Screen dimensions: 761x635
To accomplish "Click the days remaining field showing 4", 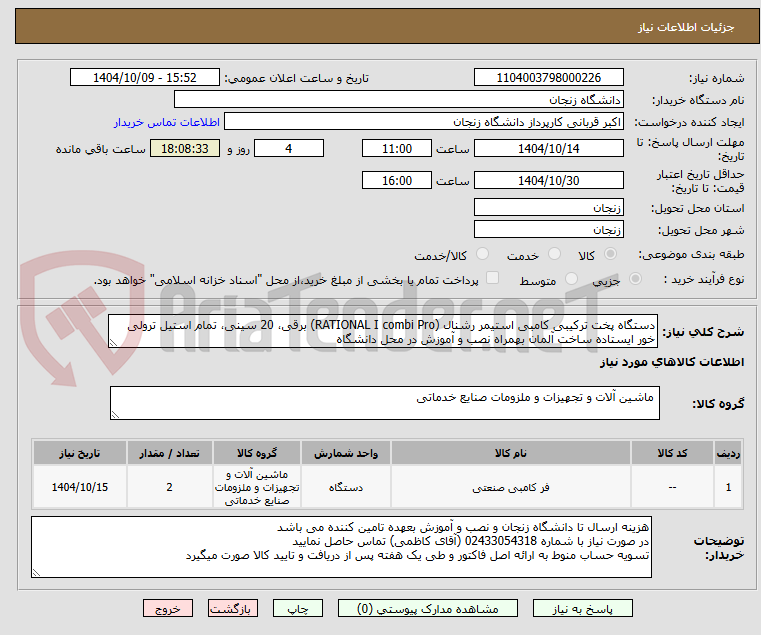I will pos(289,148).
